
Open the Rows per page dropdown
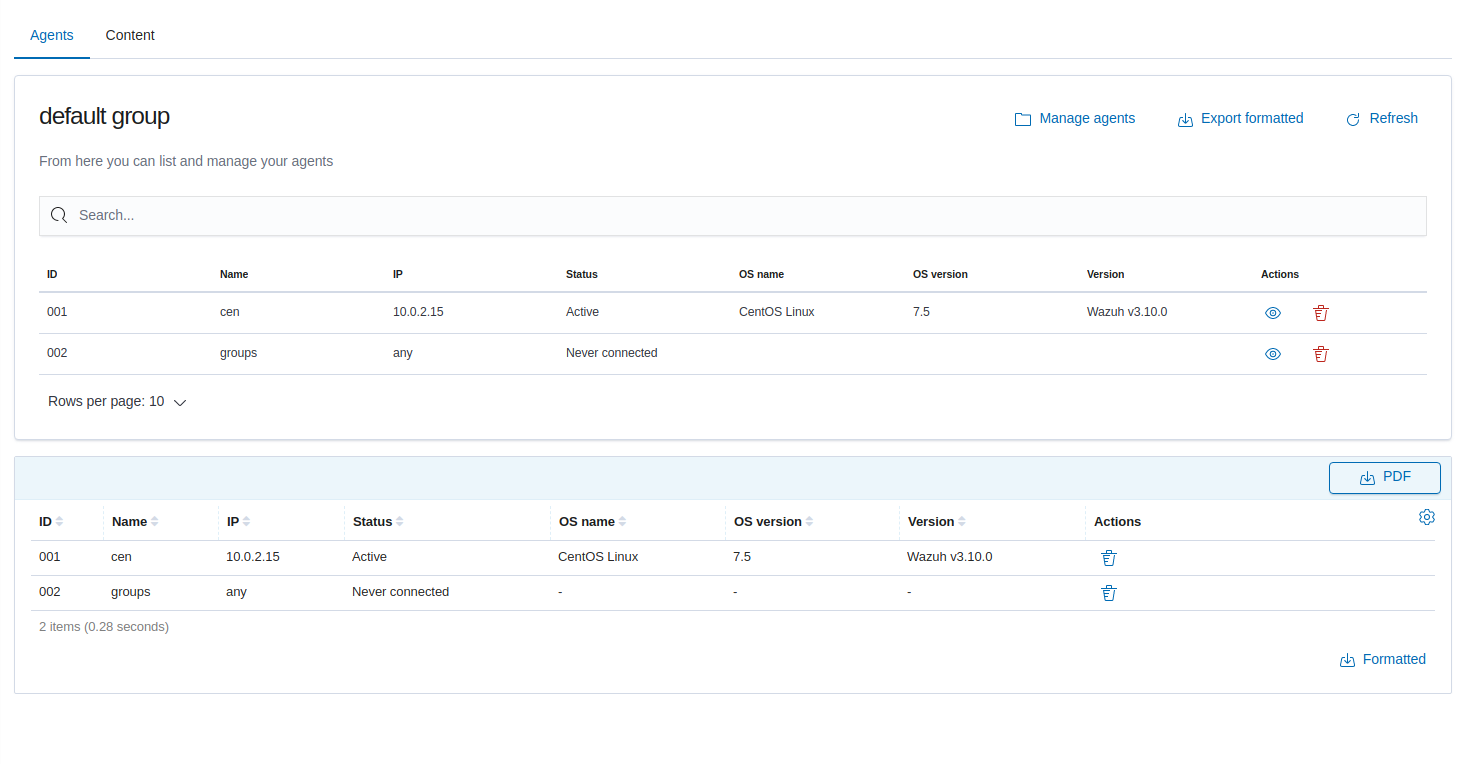point(117,401)
